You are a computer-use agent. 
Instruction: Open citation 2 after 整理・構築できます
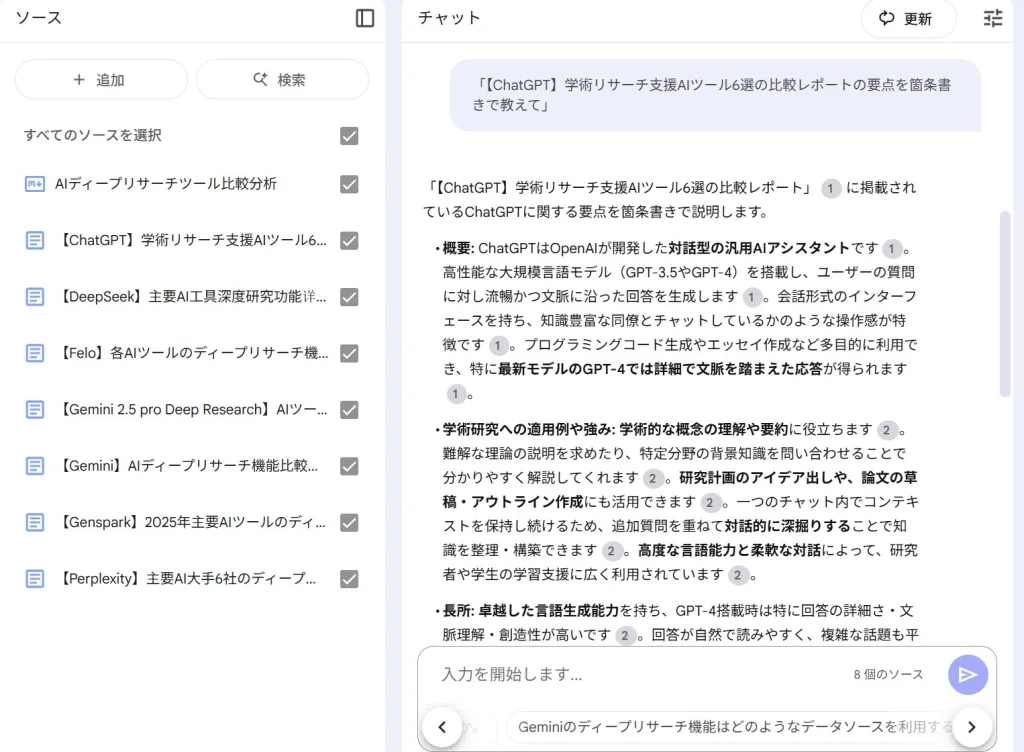click(x=611, y=551)
